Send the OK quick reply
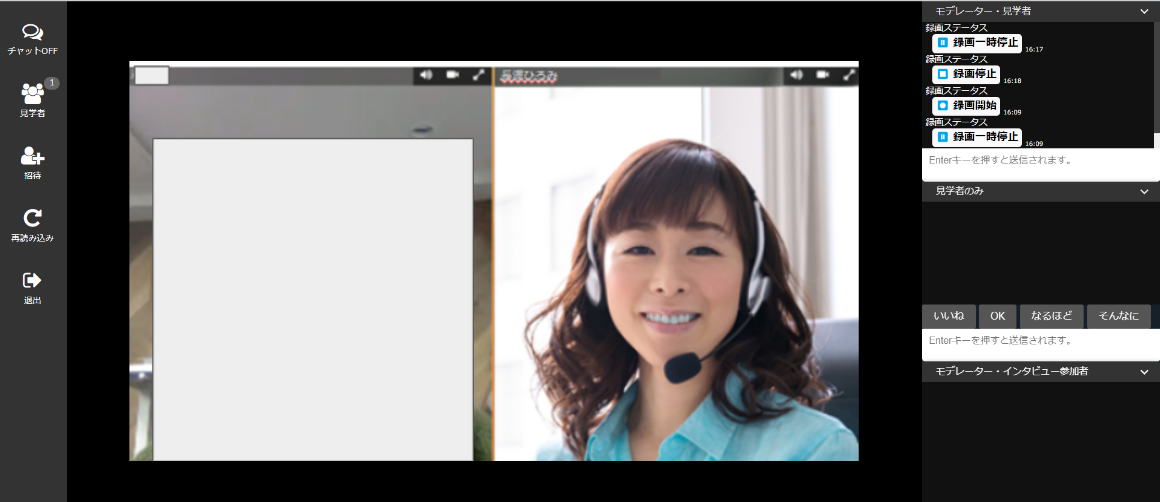This screenshot has width=1160, height=502. [x=997, y=316]
